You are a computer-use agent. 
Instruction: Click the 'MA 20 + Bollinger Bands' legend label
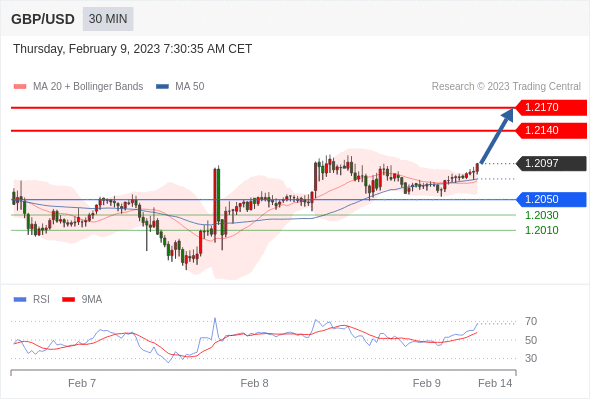[x=88, y=87]
